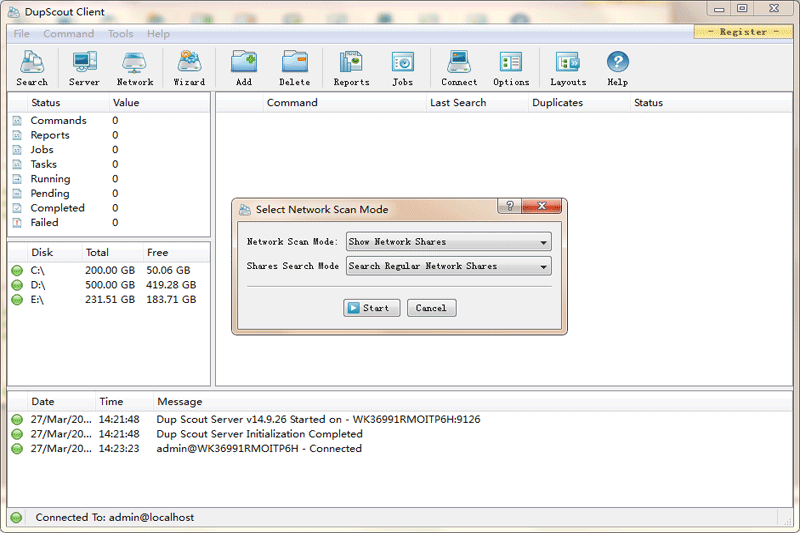Open the Server toolbar icon
This screenshot has width=800, height=533.
click(x=84, y=68)
